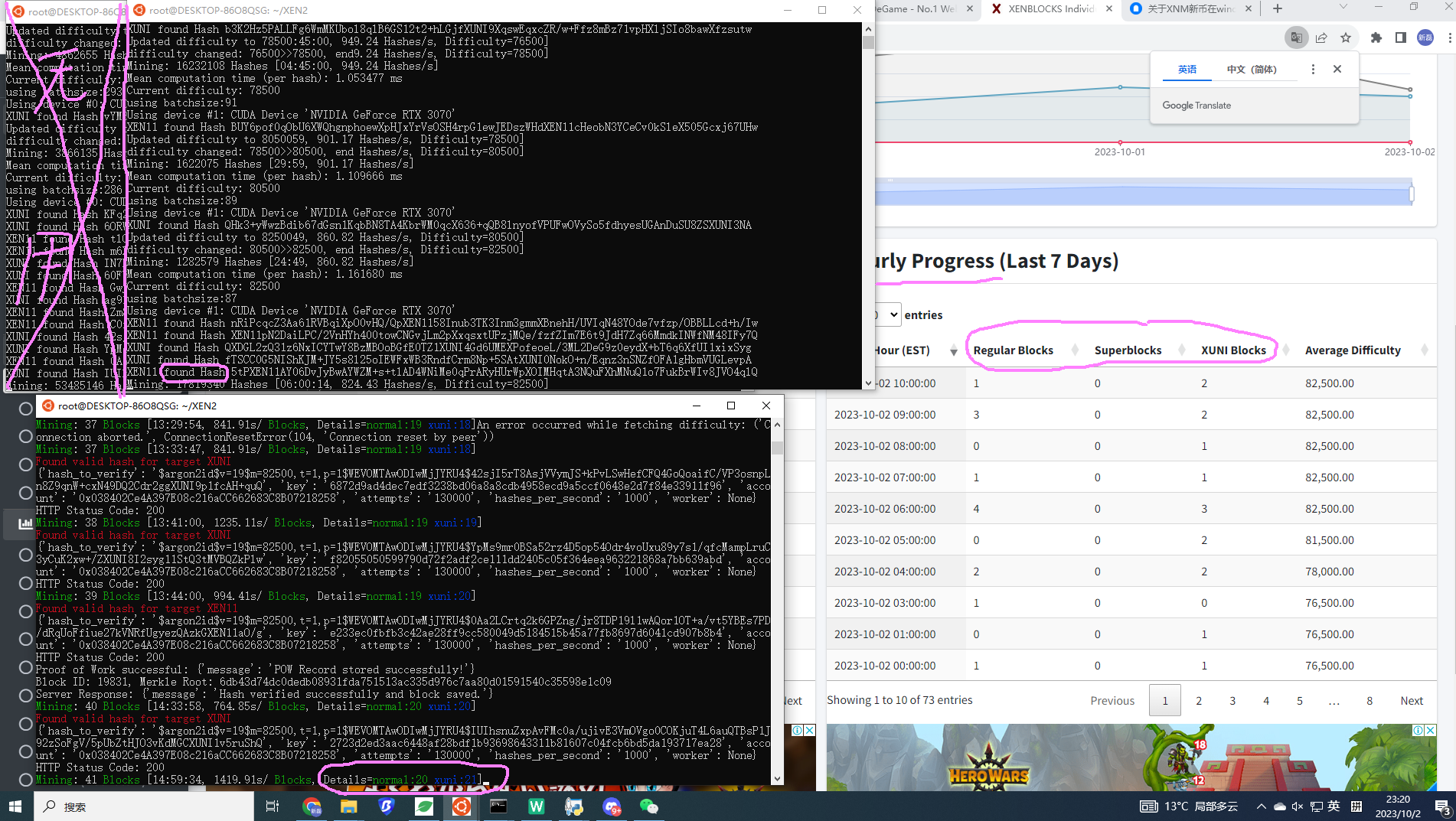Go to the Next page of entries
The width and height of the screenshot is (1456, 821).
1411,700
